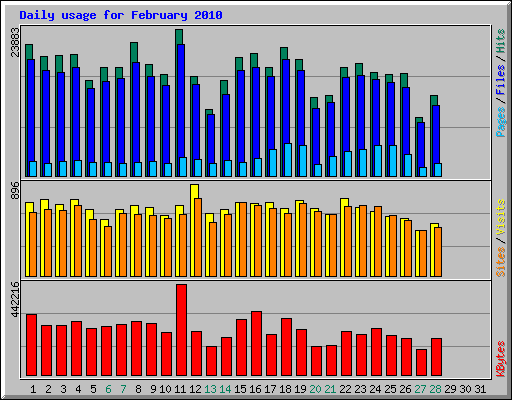Click the red KBytes bar for day 27
The width and height of the screenshot is (512, 400).
pos(421,363)
